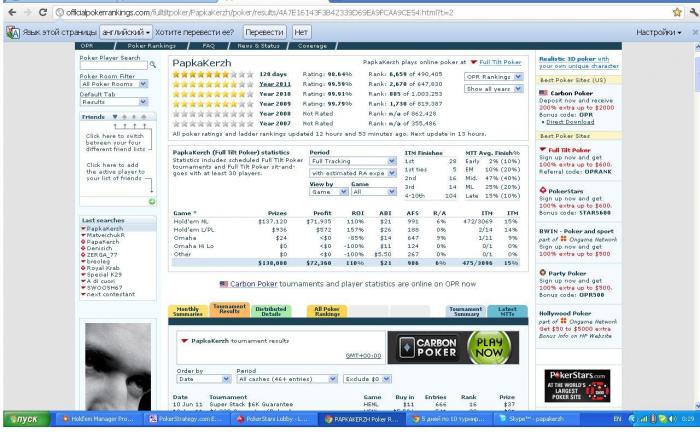This screenshot has height=438, width=700.
Task: Open the PokerStrategy.com taskbar window
Action: click(188, 419)
